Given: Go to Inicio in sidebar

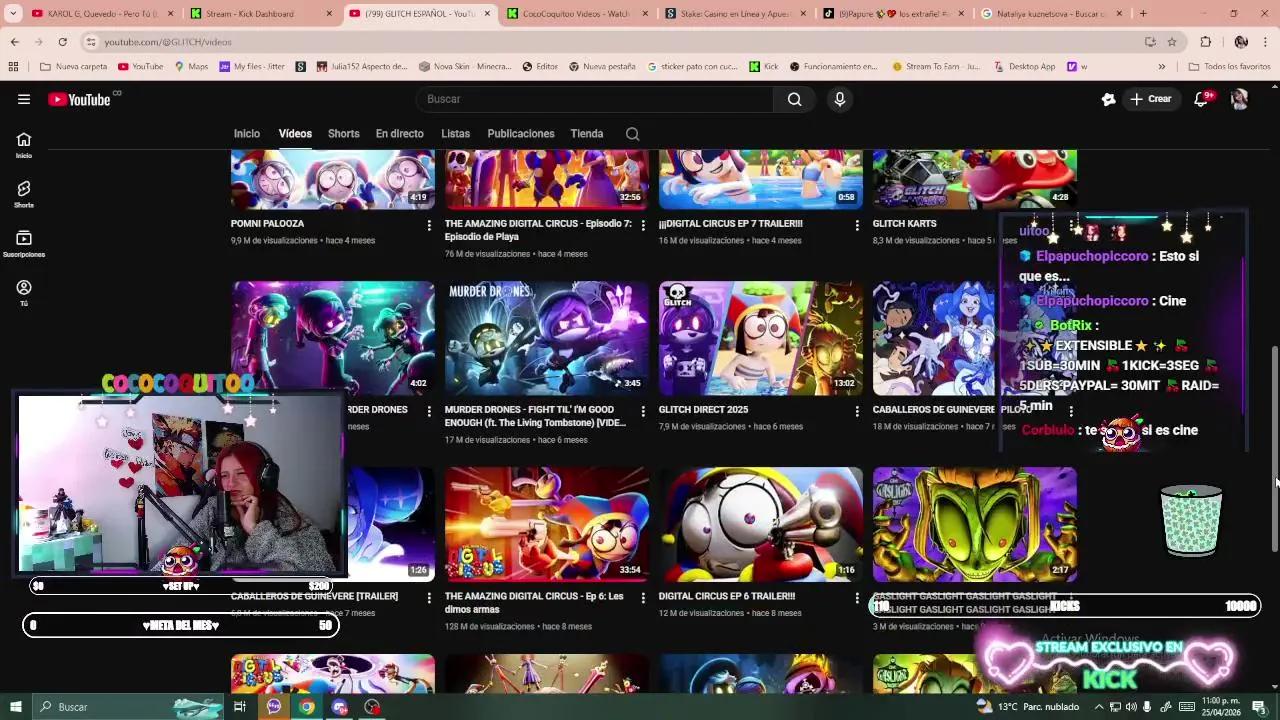Looking at the screenshot, I should click(x=24, y=145).
